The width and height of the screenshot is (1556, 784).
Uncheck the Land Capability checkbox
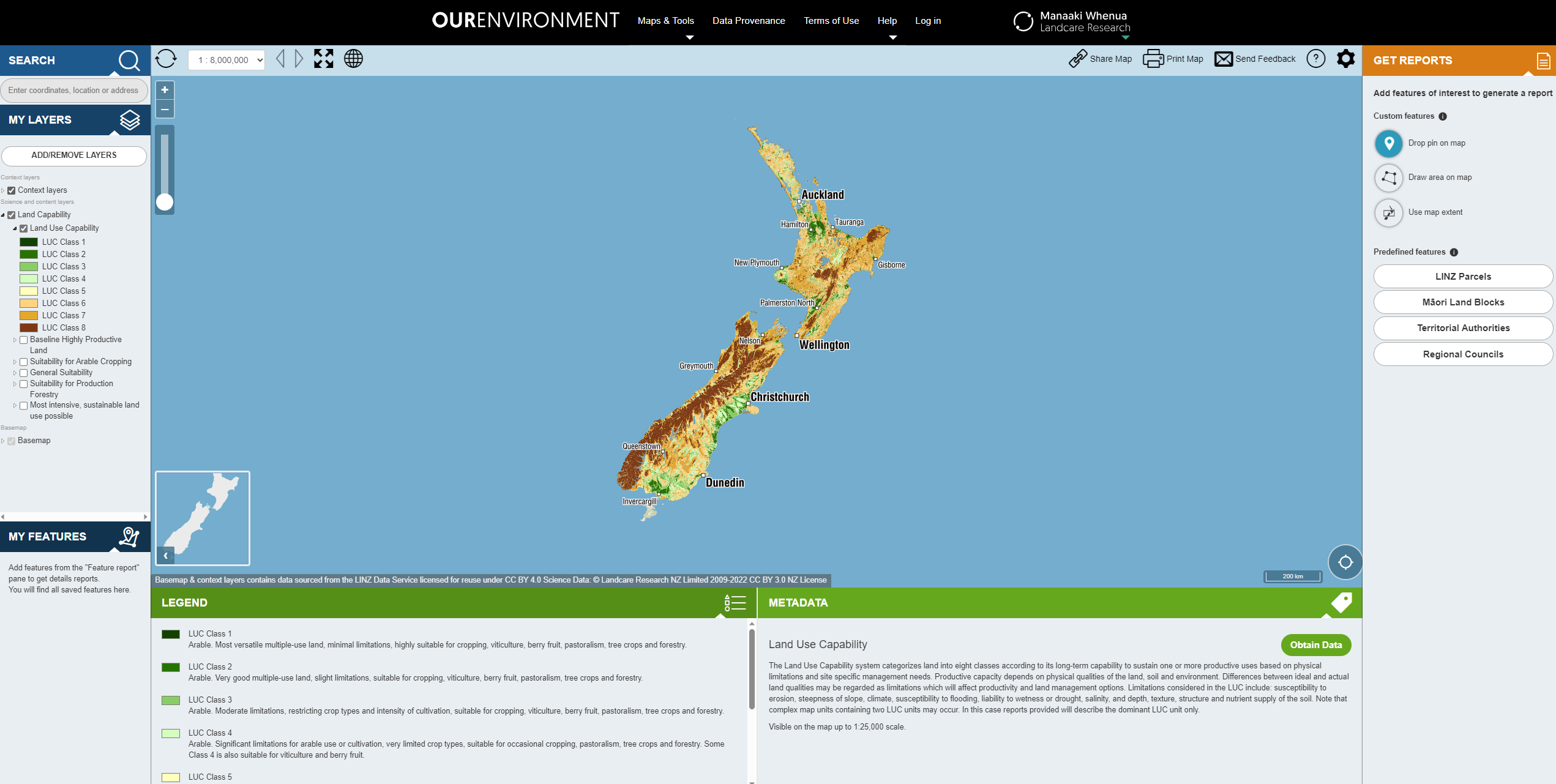tap(11, 215)
